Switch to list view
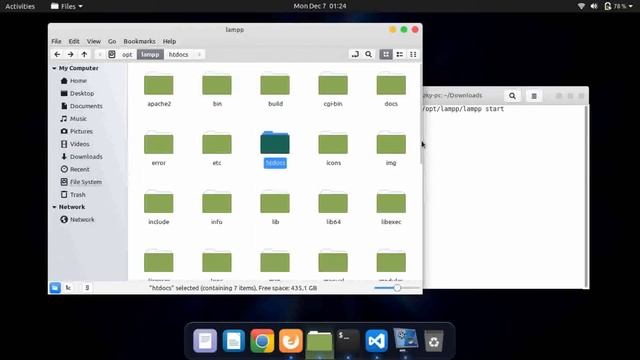 tap(400, 54)
